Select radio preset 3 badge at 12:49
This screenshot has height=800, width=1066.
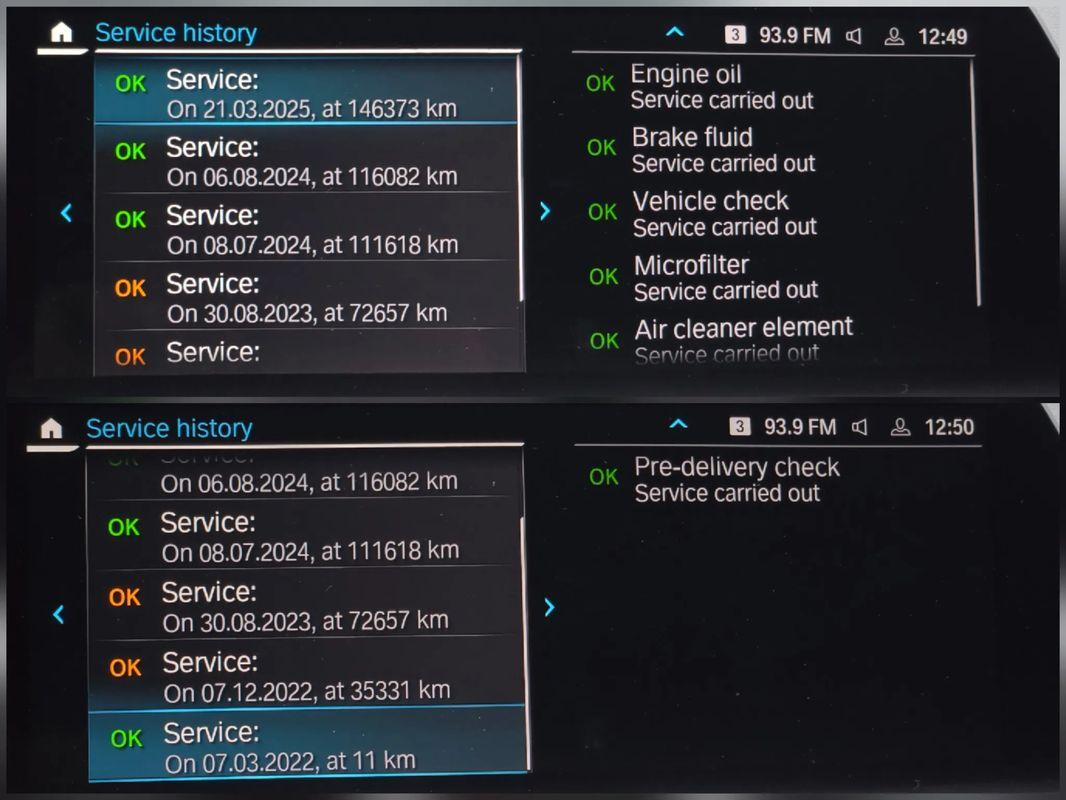pyautogui.click(x=735, y=35)
